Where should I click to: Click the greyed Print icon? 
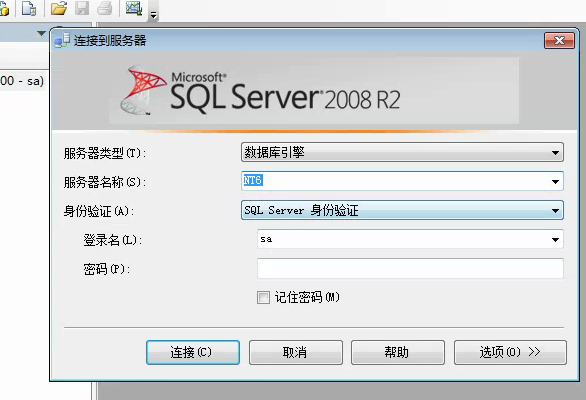(105, 8)
